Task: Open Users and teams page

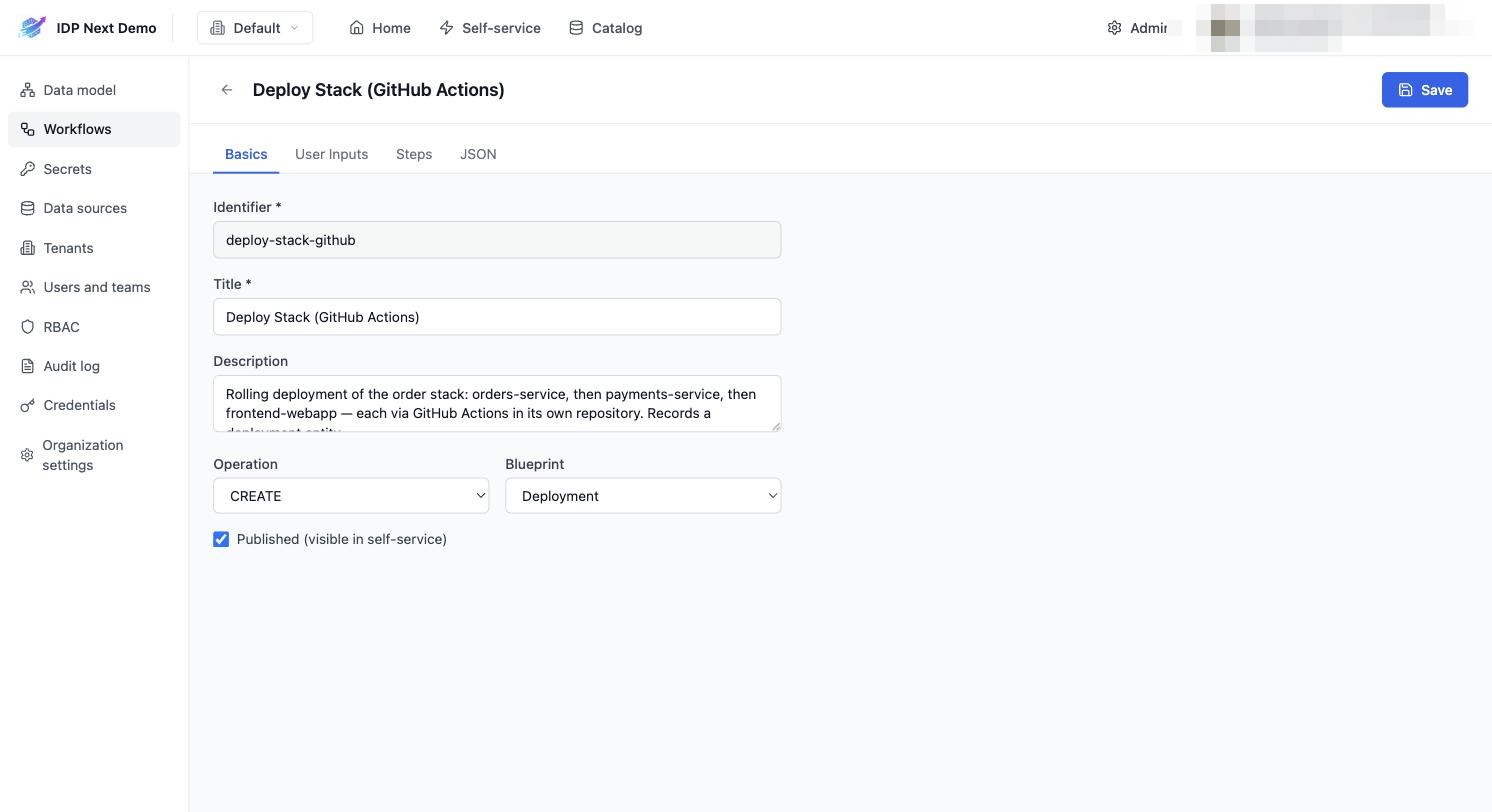Action: pyautogui.click(x=94, y=287)
